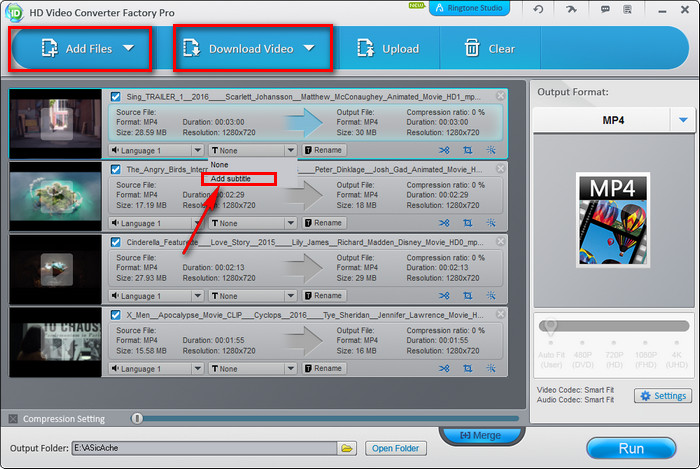Rename the Cinderella output file
The height and width of the screenshot is (469, 700).
(x=324, y=296)
